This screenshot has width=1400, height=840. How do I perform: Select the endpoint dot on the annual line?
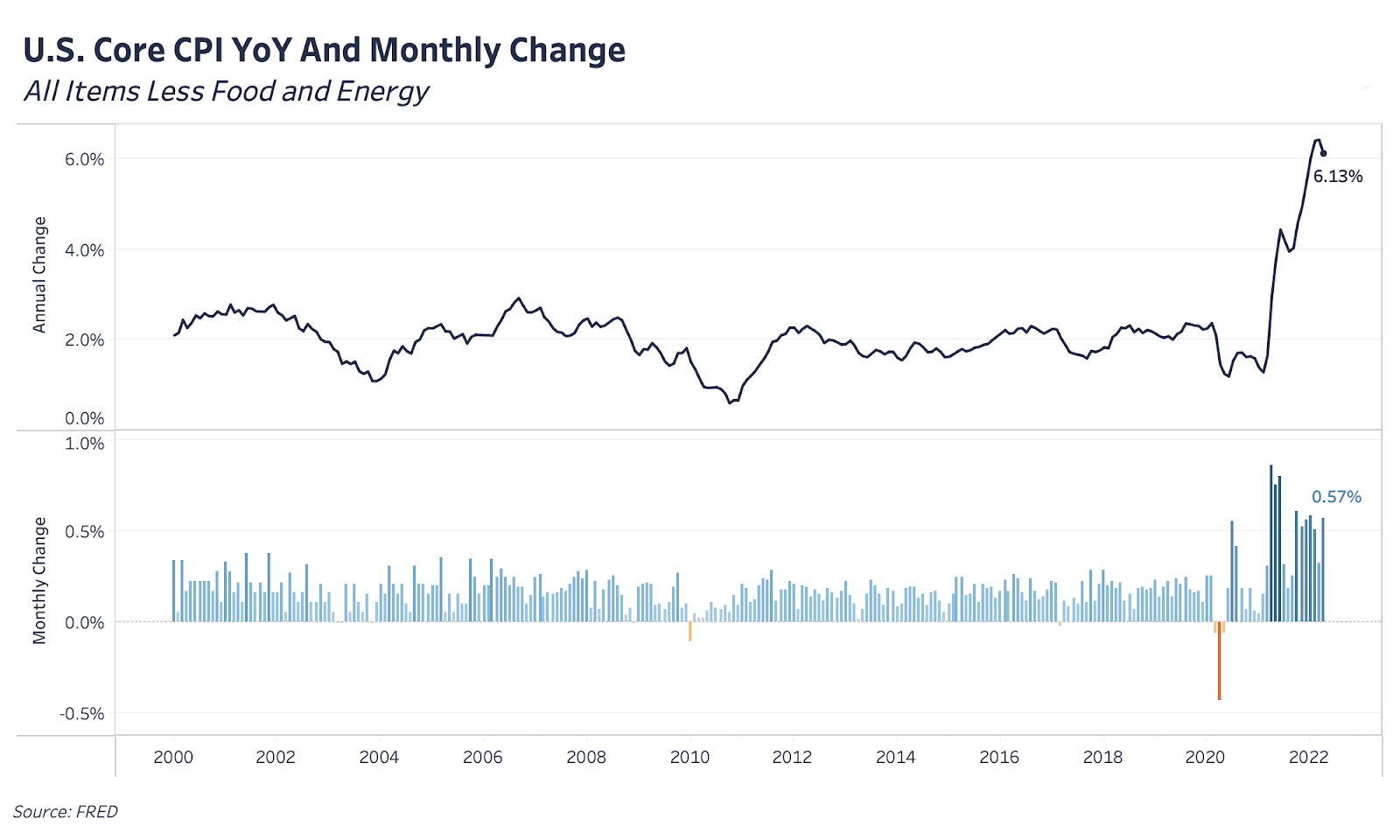click(1323, 153)
